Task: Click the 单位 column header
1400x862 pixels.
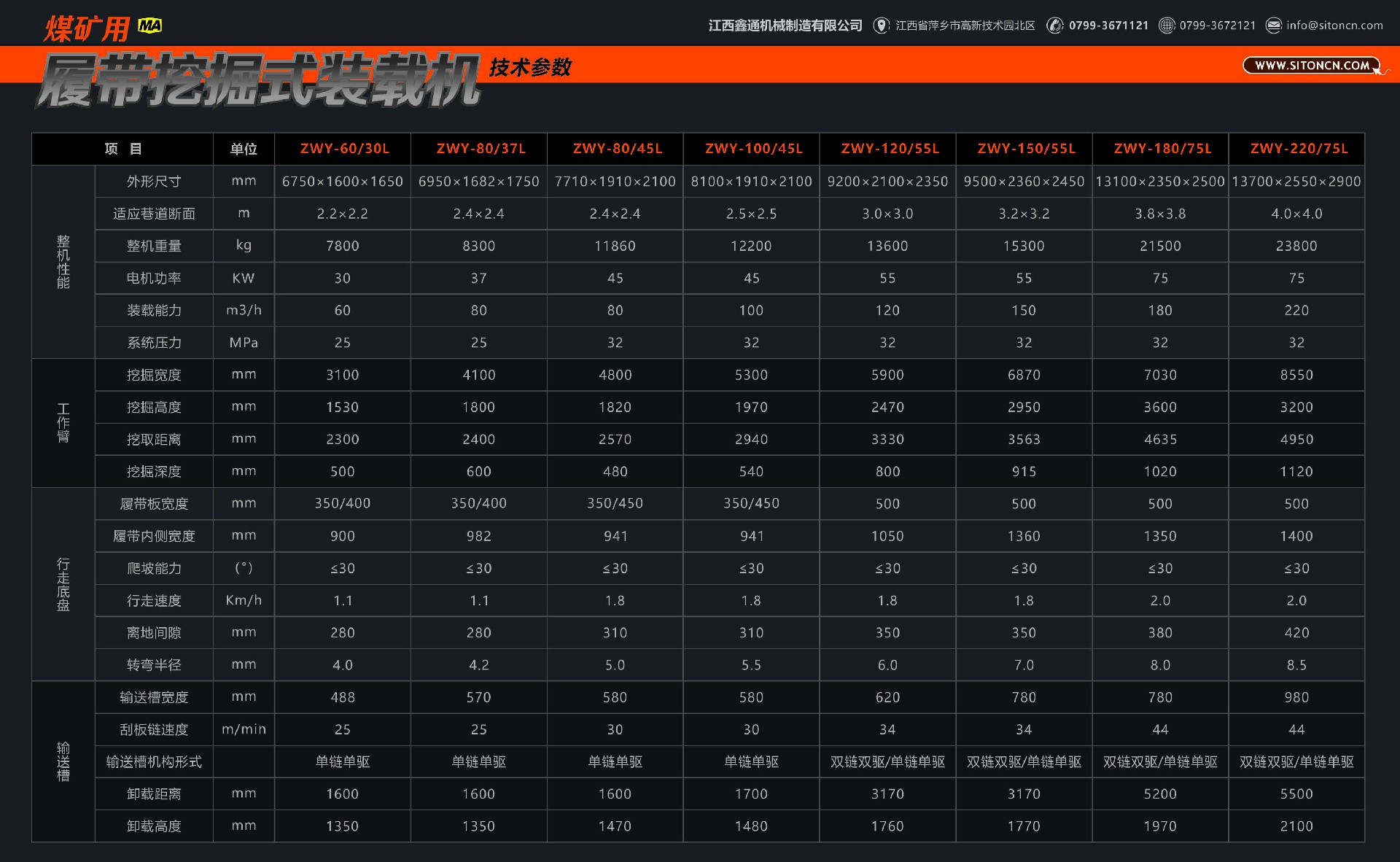Action: [x=244, y=150]
